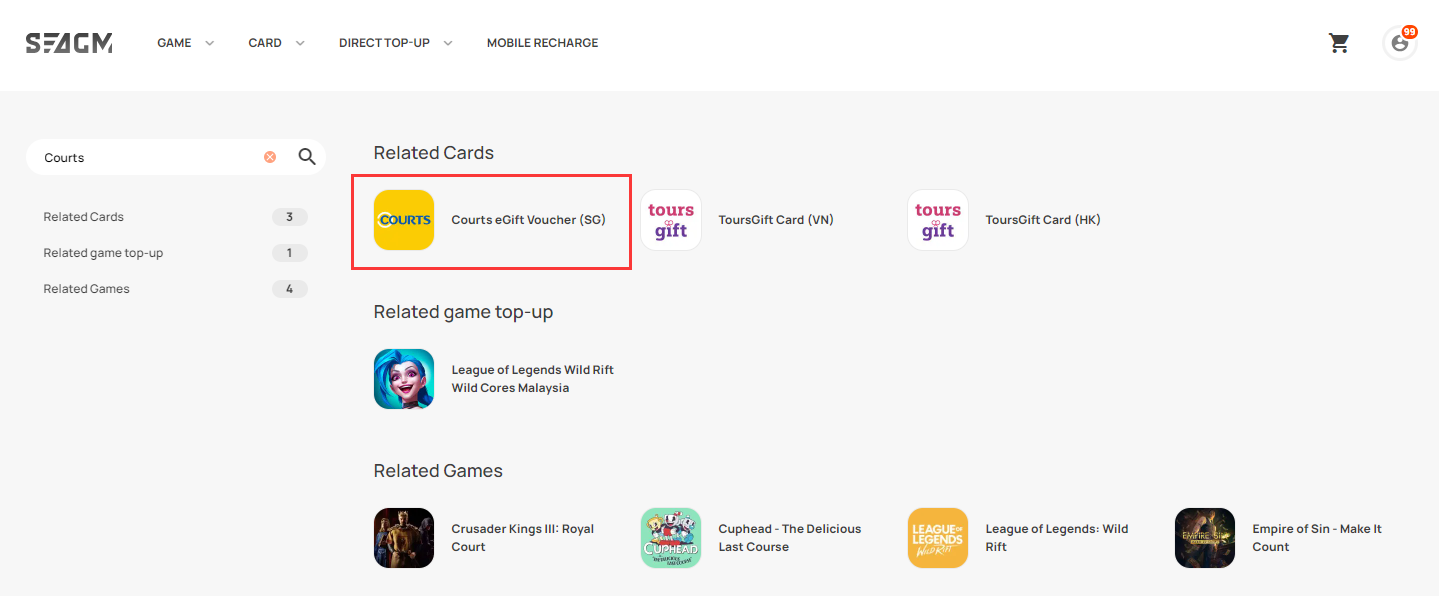Open the Cuphead game icon
1439x596 pixels.
tap(671, 538)
